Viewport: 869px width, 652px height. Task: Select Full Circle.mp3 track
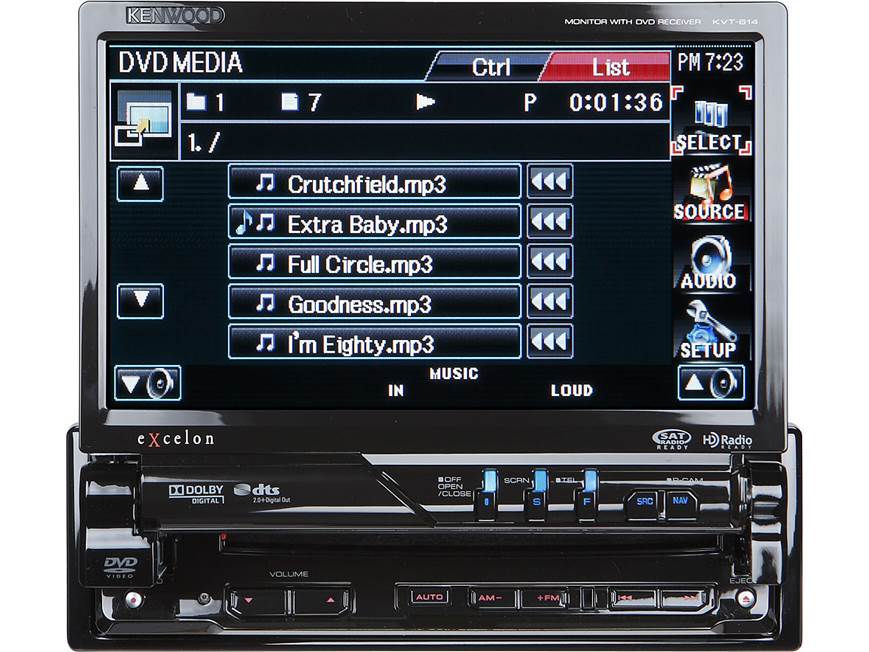pos(375,262)
